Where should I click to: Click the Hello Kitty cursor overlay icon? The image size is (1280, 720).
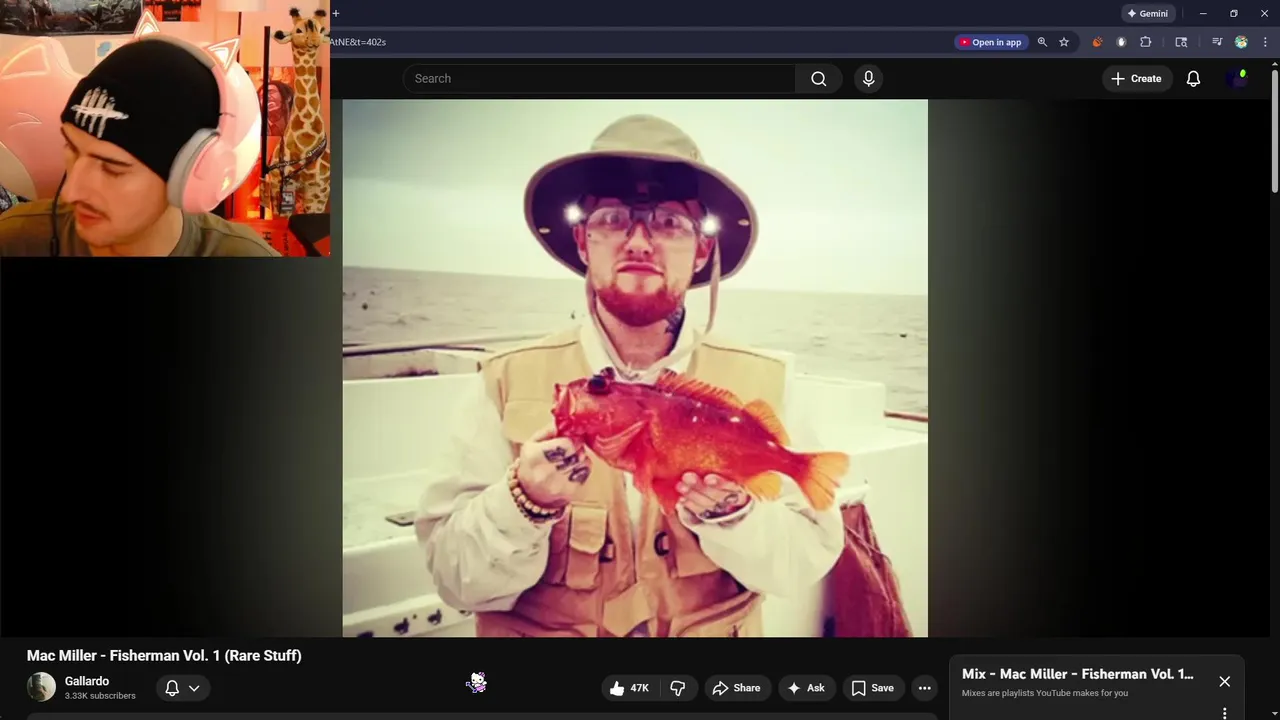pos(478,682)
